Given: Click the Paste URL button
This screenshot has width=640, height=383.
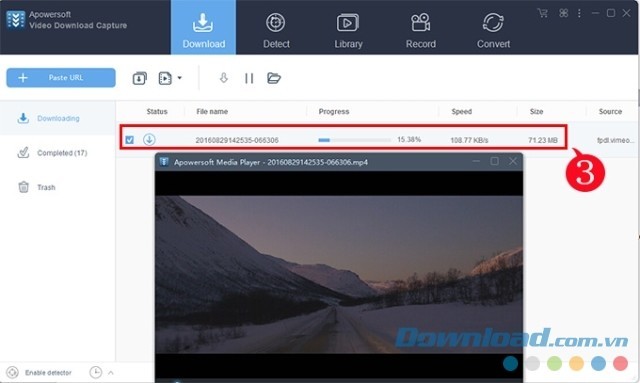Looking at the screenshot, I should coord(61,78).
